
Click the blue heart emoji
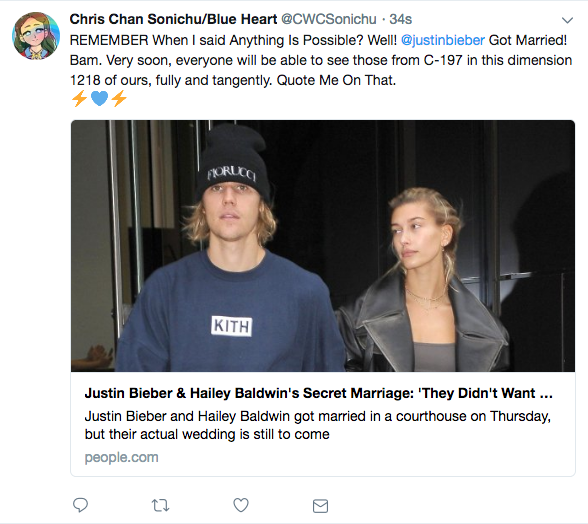pos(99,99)
